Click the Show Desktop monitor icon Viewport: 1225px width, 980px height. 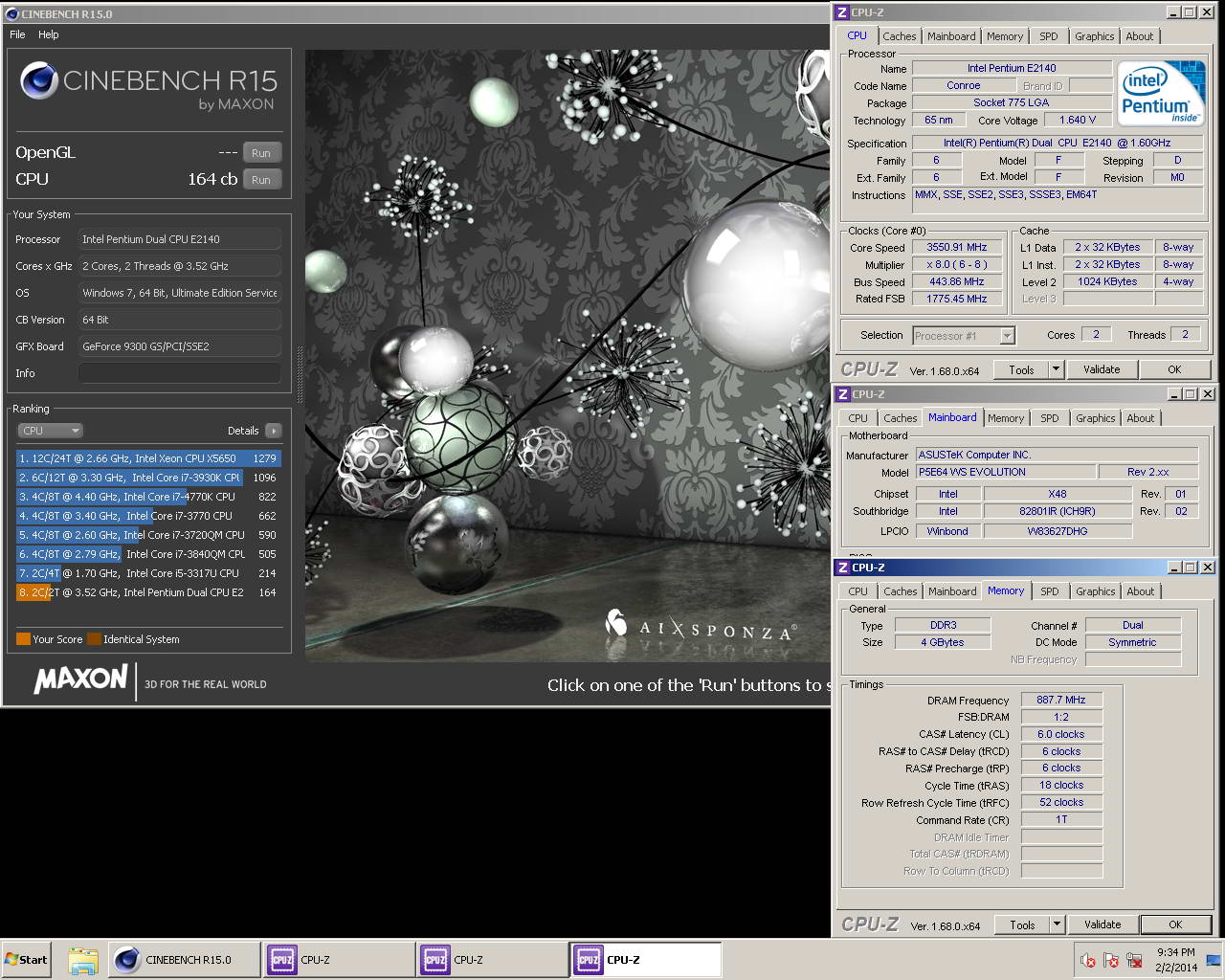1214,960
